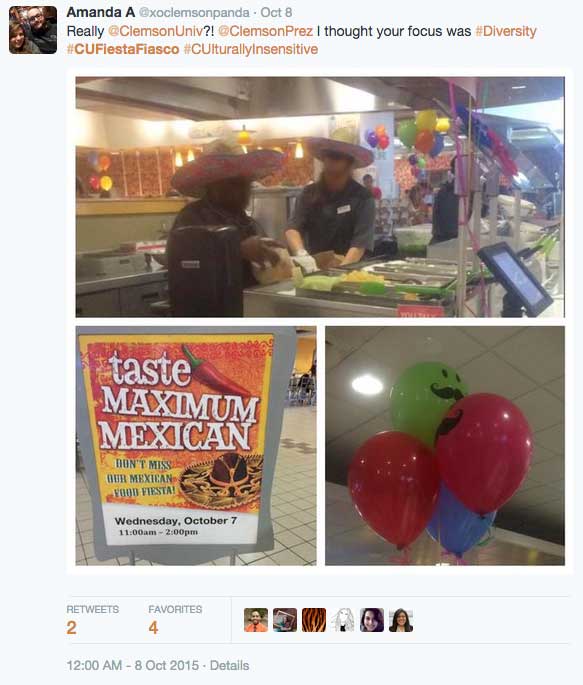Open the @ClemsonUniv mention
This screenshot has height=685, width=583.
(155, 31)
